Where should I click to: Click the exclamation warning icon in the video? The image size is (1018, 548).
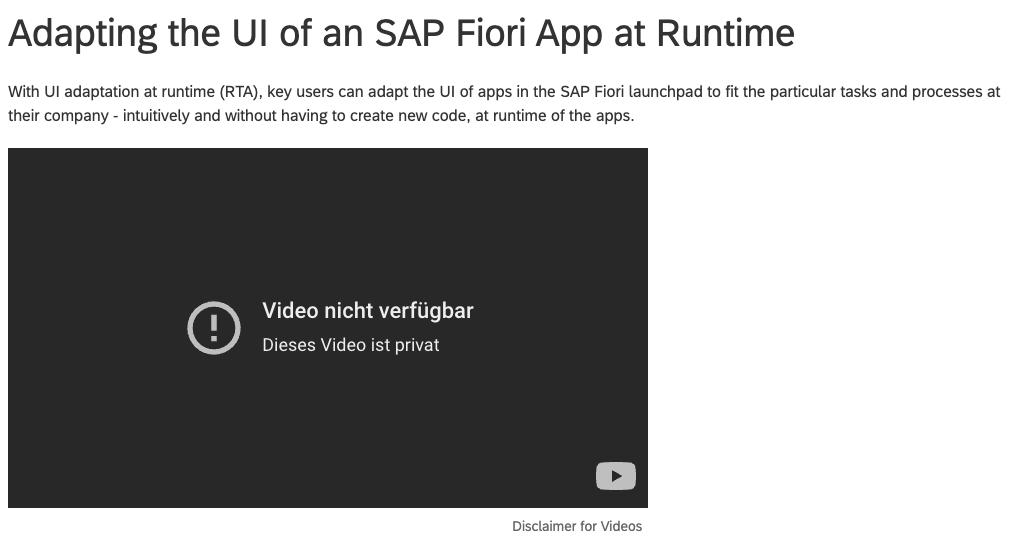[214, 328]
